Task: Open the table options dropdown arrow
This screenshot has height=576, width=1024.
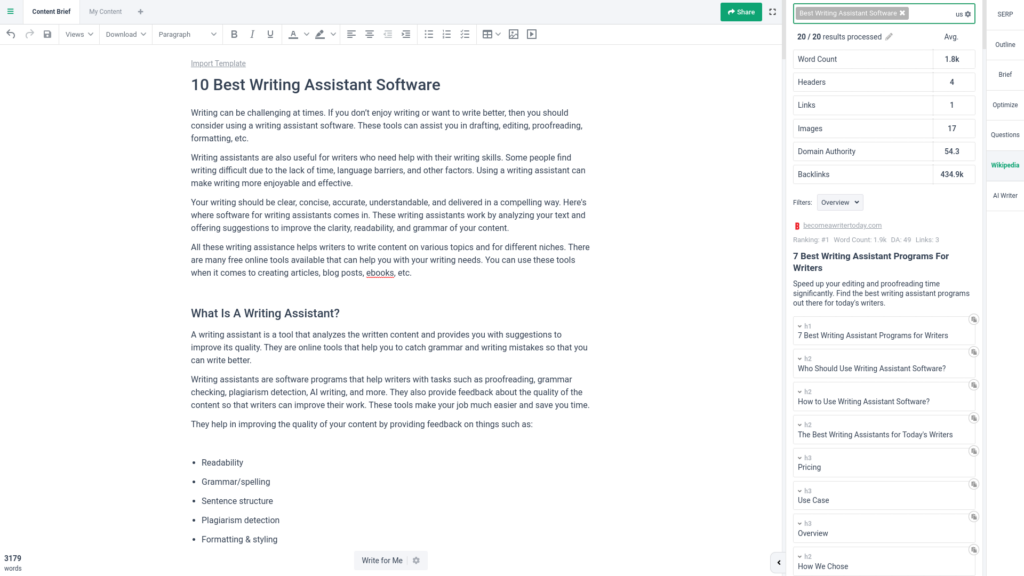Action: (x=498, y=34)
